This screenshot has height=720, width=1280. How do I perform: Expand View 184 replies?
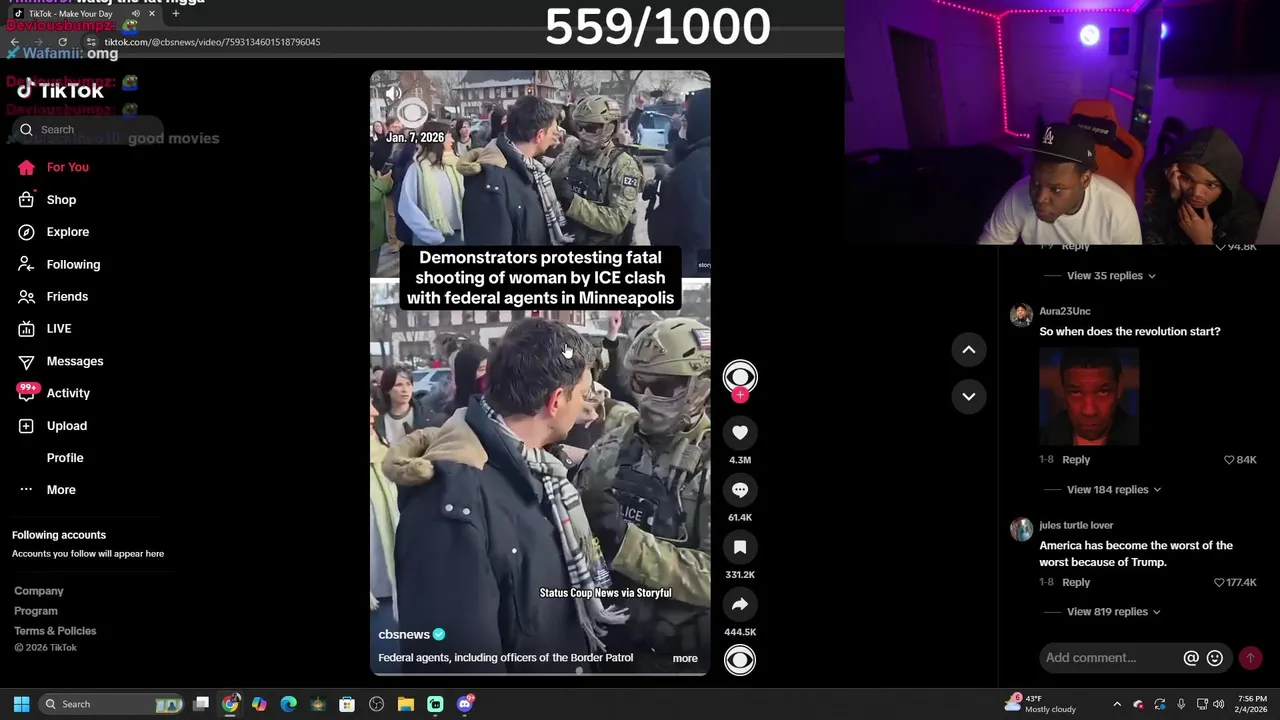click(1114, 489)
